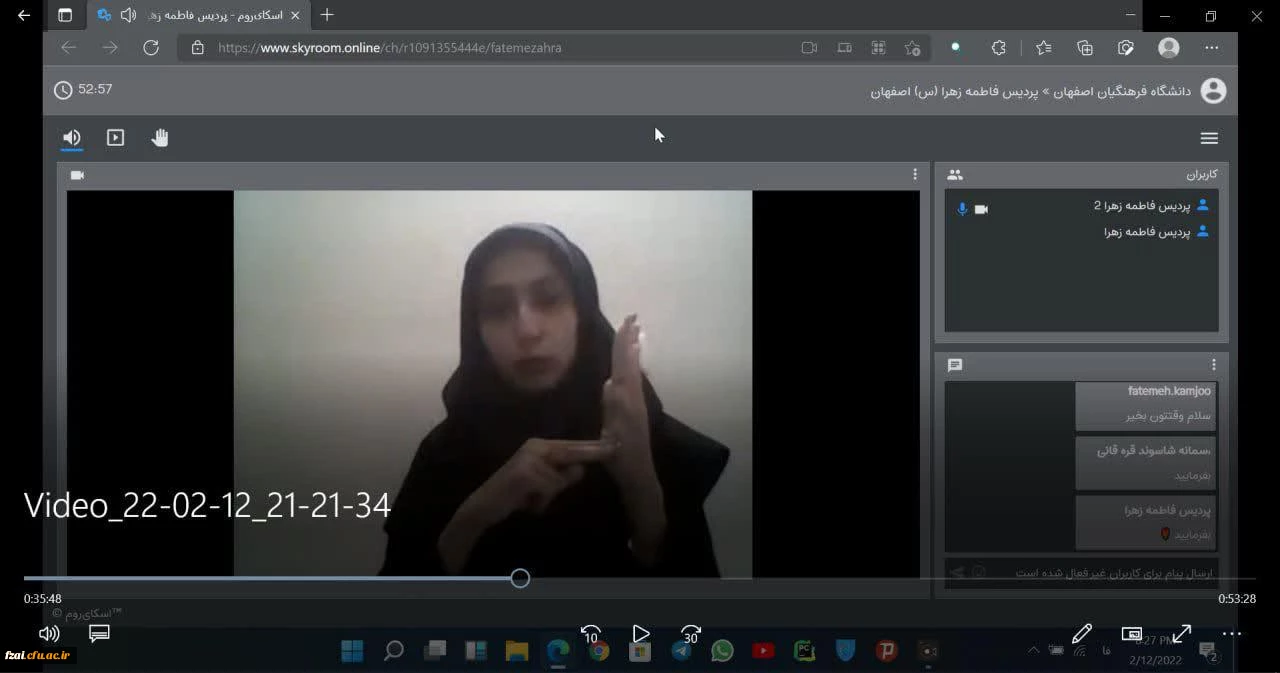The width and height of the screenshot is (1280, 673).
Task: Skip forward 30 seconds
Action: click(690, 634)
